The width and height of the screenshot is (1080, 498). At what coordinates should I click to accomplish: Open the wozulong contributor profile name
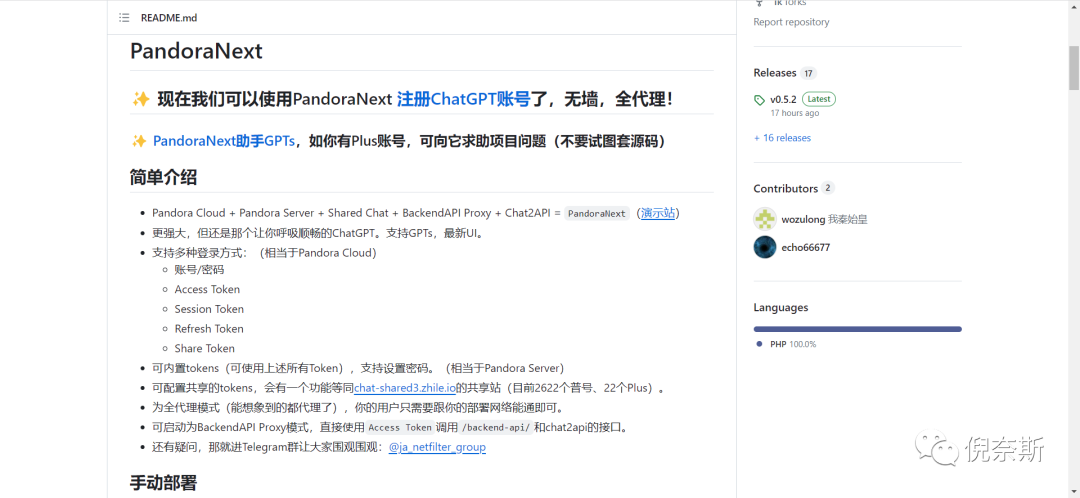pos(802,220)
